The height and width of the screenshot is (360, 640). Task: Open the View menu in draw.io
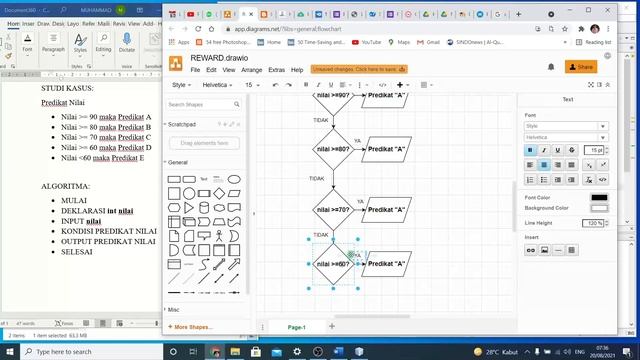point(229,70)
